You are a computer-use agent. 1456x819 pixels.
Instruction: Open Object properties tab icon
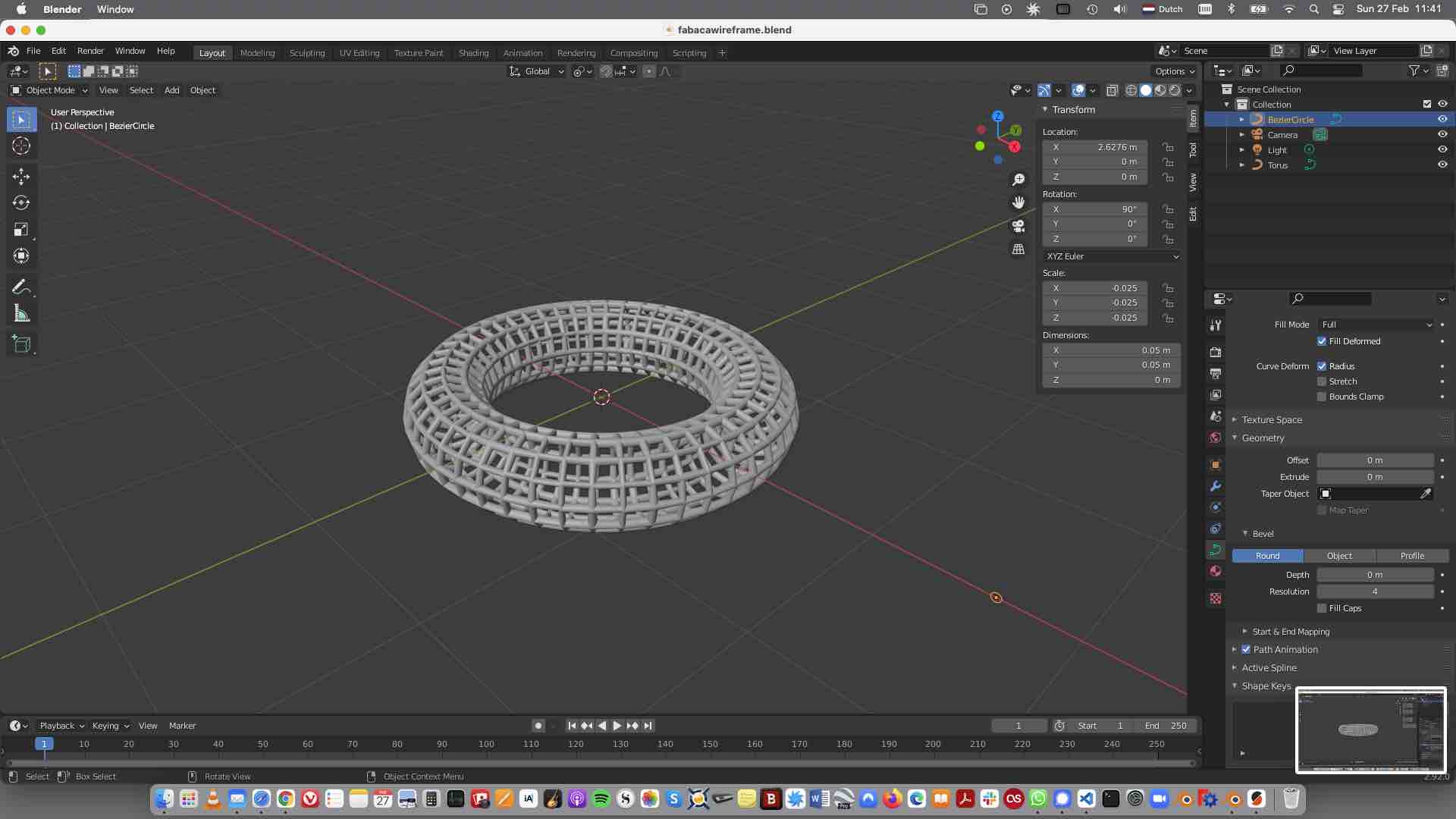click(x=1216, y=465)
